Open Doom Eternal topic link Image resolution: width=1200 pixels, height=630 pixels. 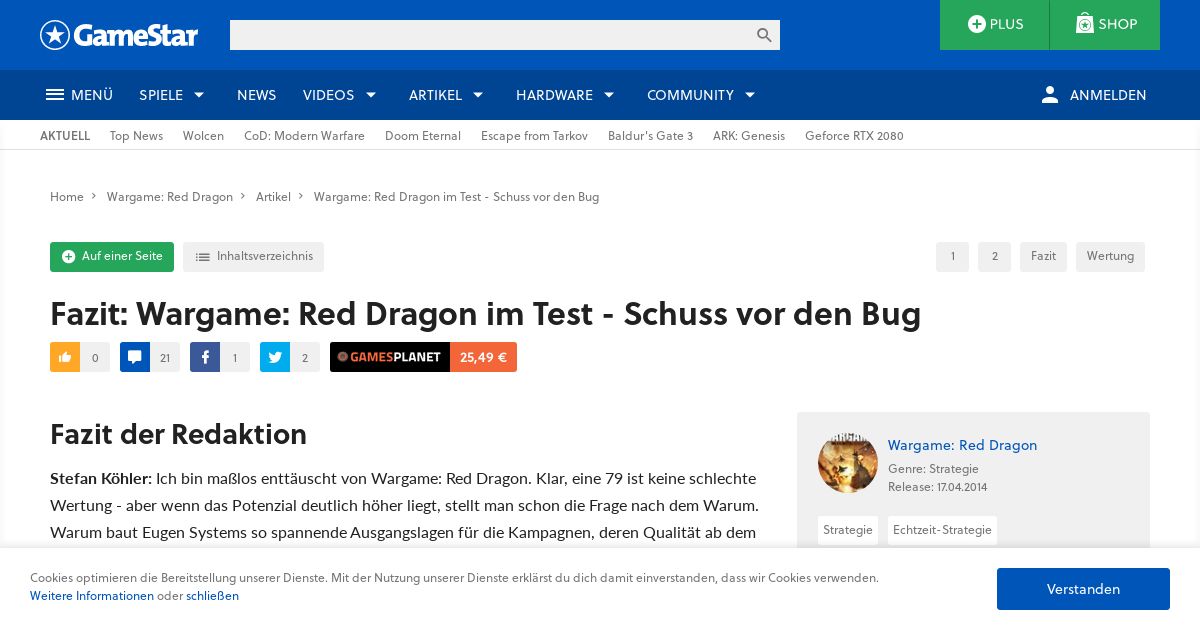coord(423,136)
